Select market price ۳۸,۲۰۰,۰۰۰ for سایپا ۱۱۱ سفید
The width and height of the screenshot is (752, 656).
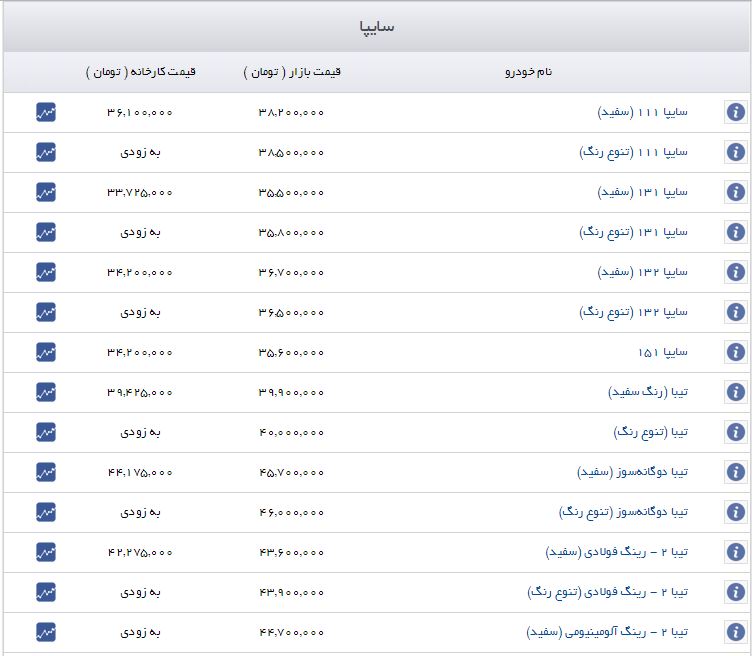coord(291,113)
